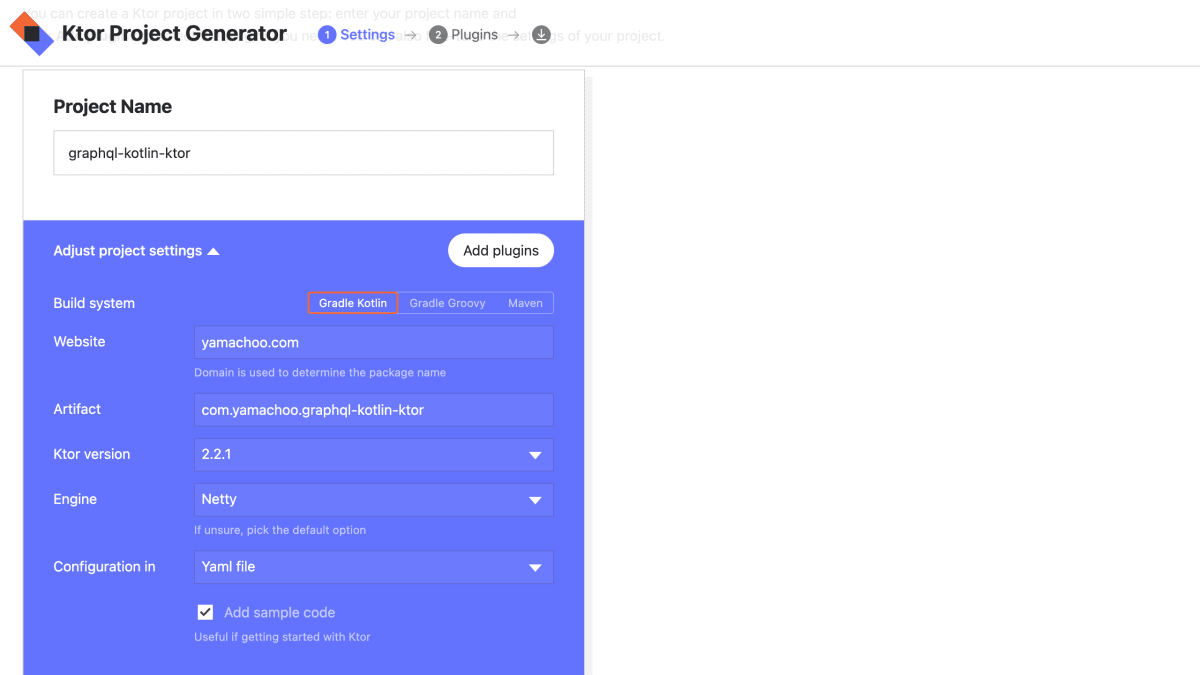1200x675 pixels.
Task: Click the Ktor version label
Action: point(92,454)
